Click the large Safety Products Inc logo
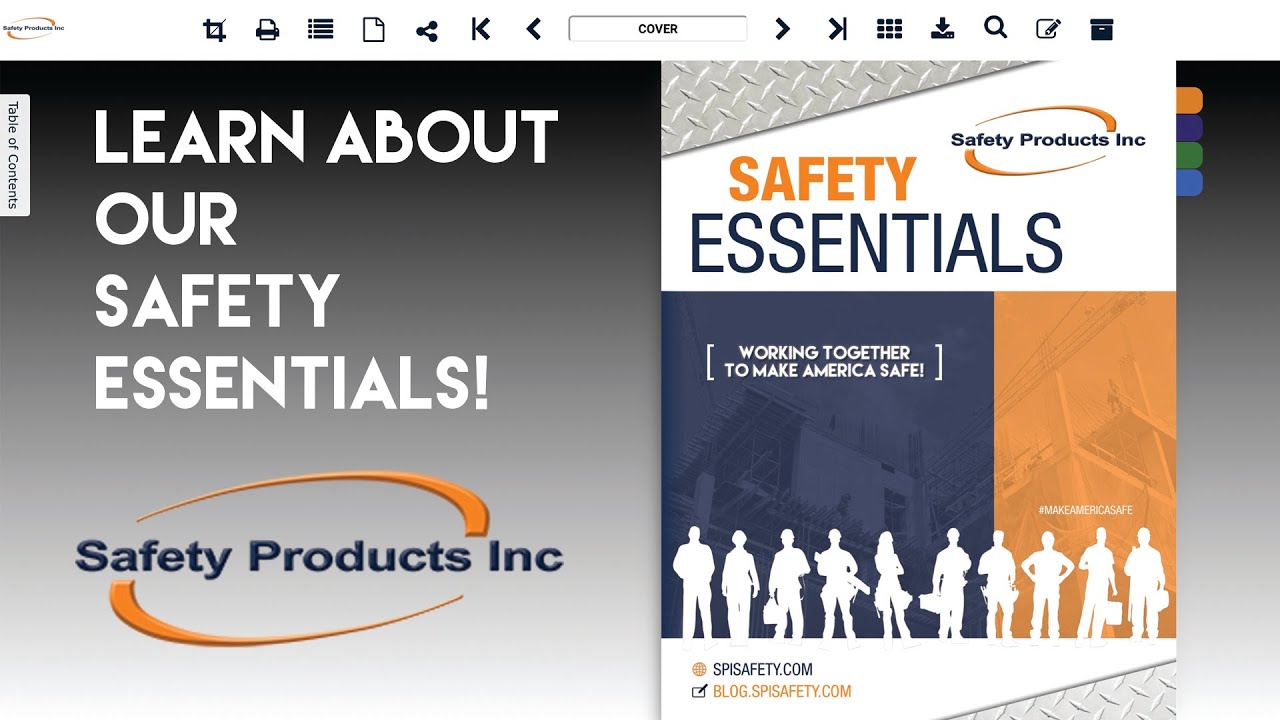 coord(319,557)
